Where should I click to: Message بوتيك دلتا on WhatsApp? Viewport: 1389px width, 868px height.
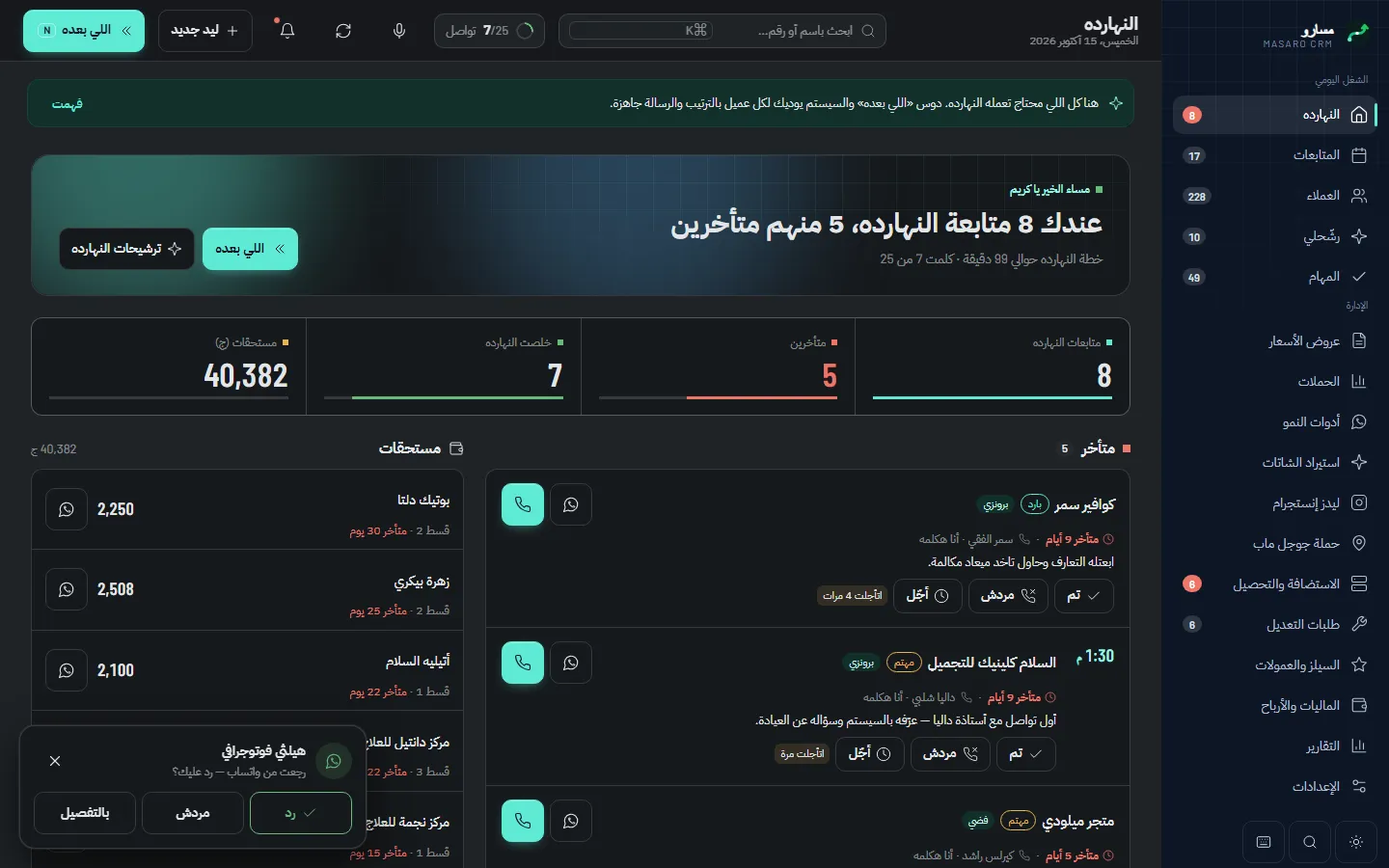pos(67,509)
